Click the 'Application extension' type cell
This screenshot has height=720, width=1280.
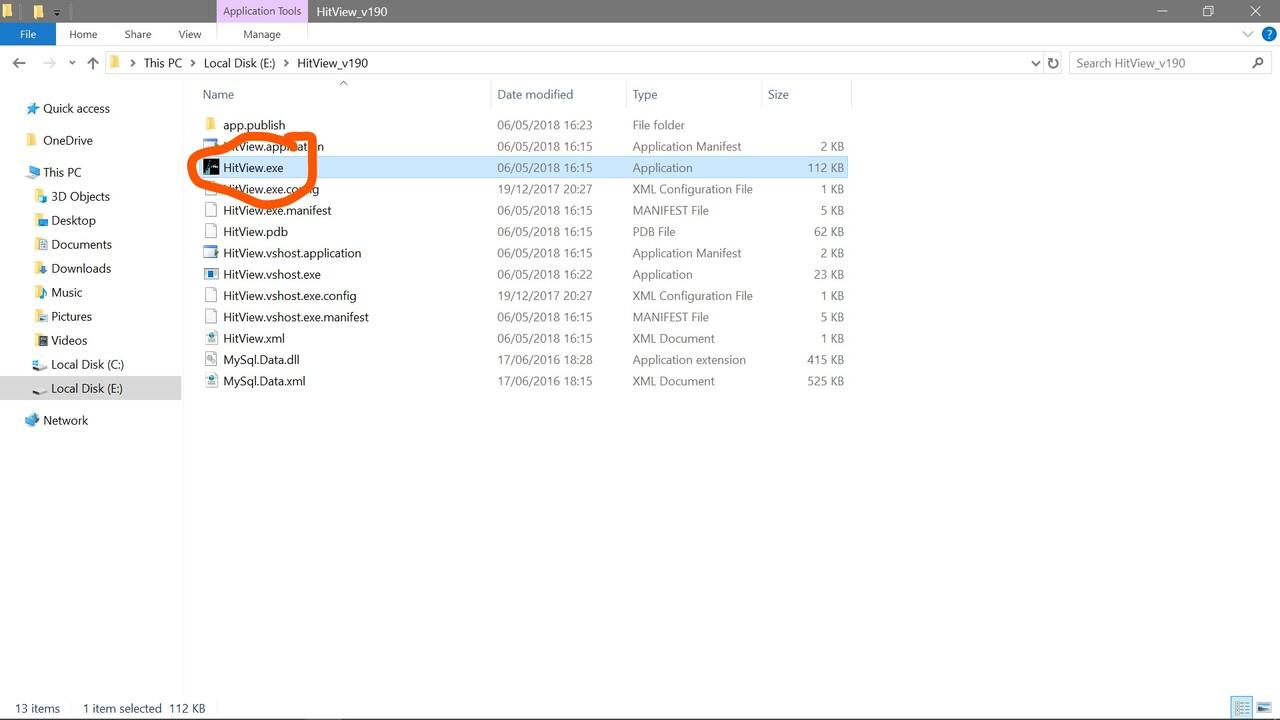(x=689, y=360)
